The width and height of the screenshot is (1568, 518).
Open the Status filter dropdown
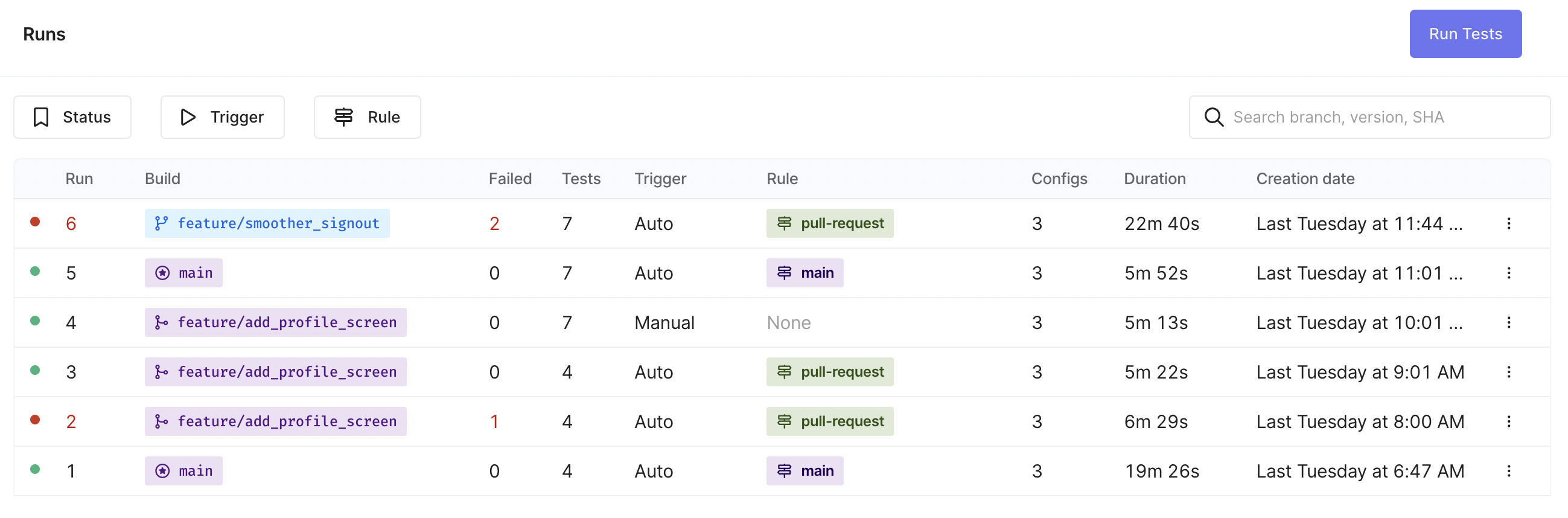[x=72, y=117]
